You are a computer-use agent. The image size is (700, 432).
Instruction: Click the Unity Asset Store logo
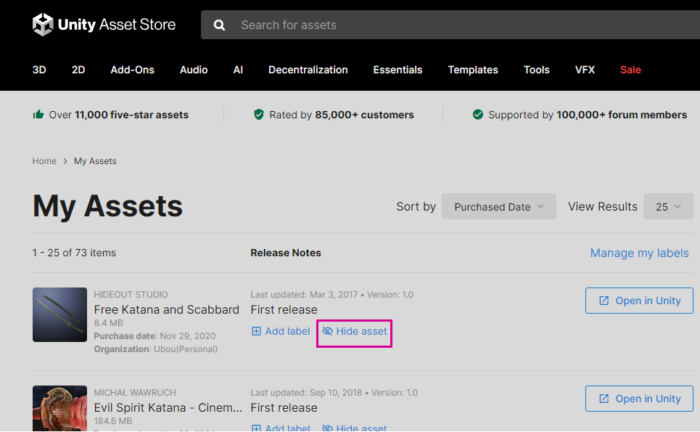tap(103, 25)
